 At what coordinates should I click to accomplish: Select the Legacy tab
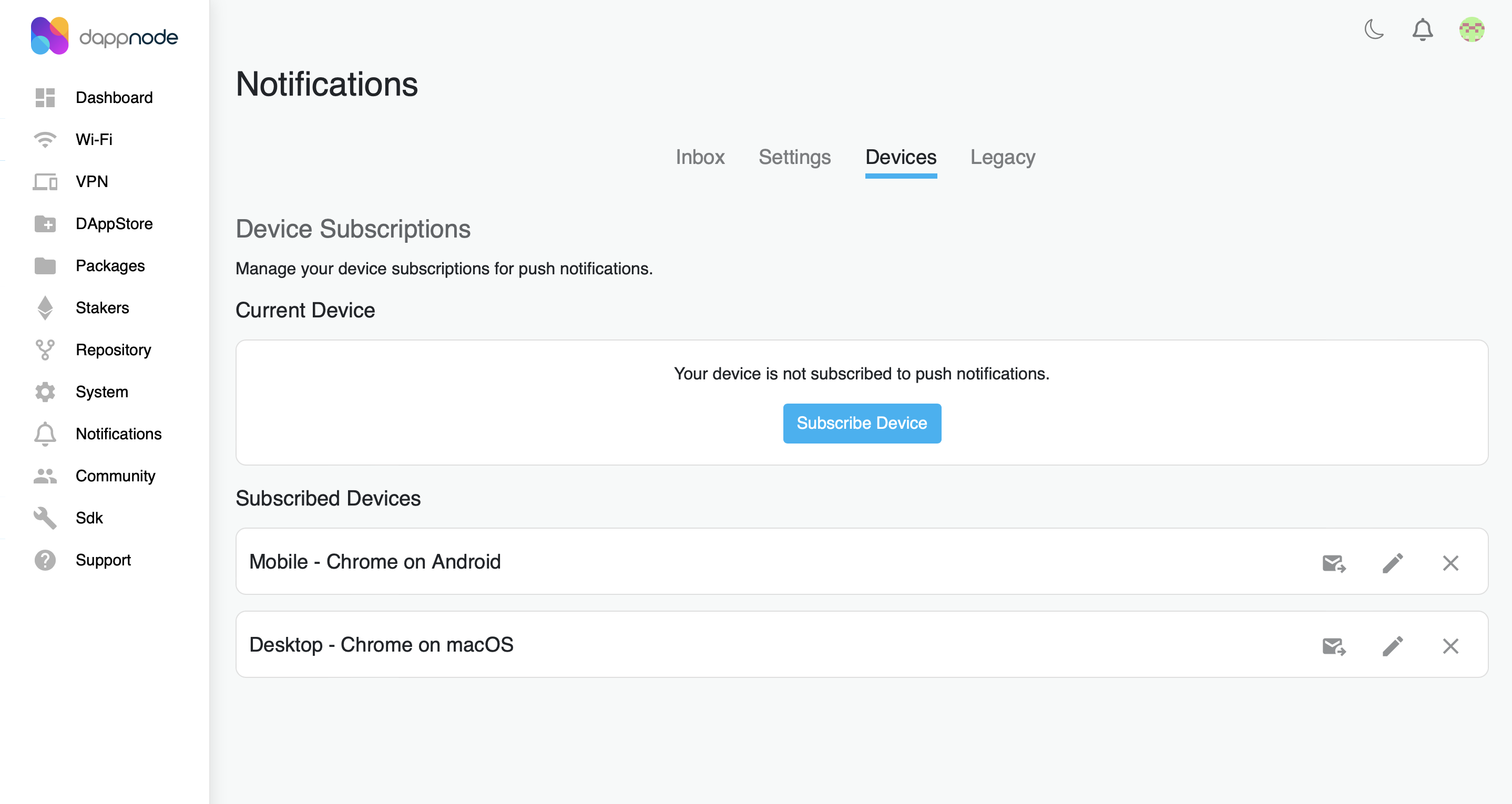tap(1002, 157)
